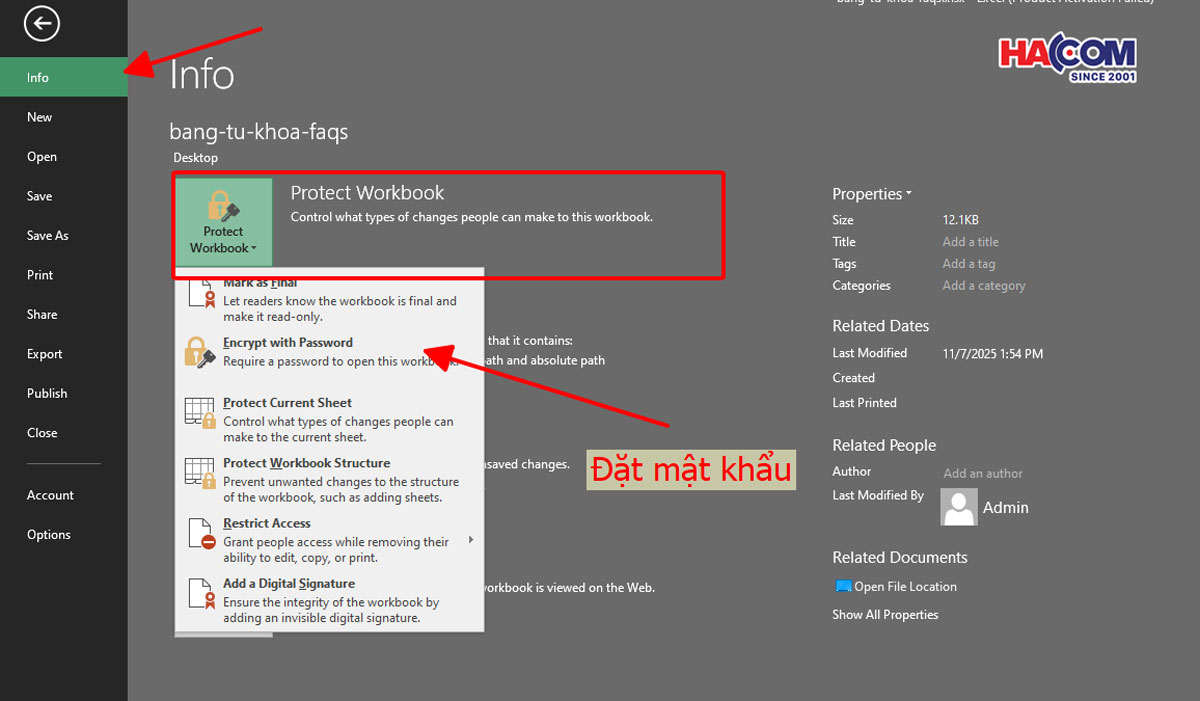Select Save As in the sidebar
Image resolution: width=1200 pixels, height=701 pixels.
[x=47, y=235]
